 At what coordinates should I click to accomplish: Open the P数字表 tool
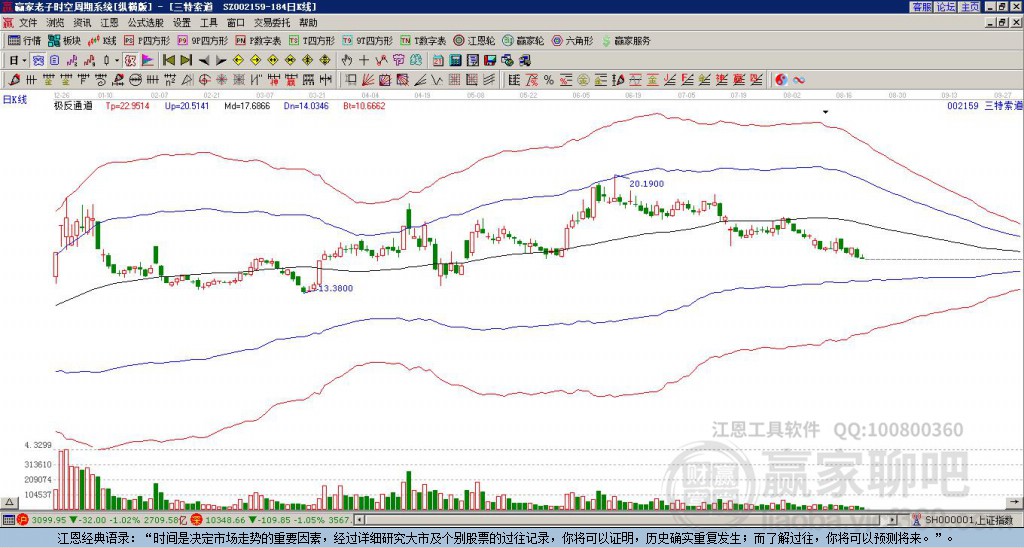pos(258,40)
